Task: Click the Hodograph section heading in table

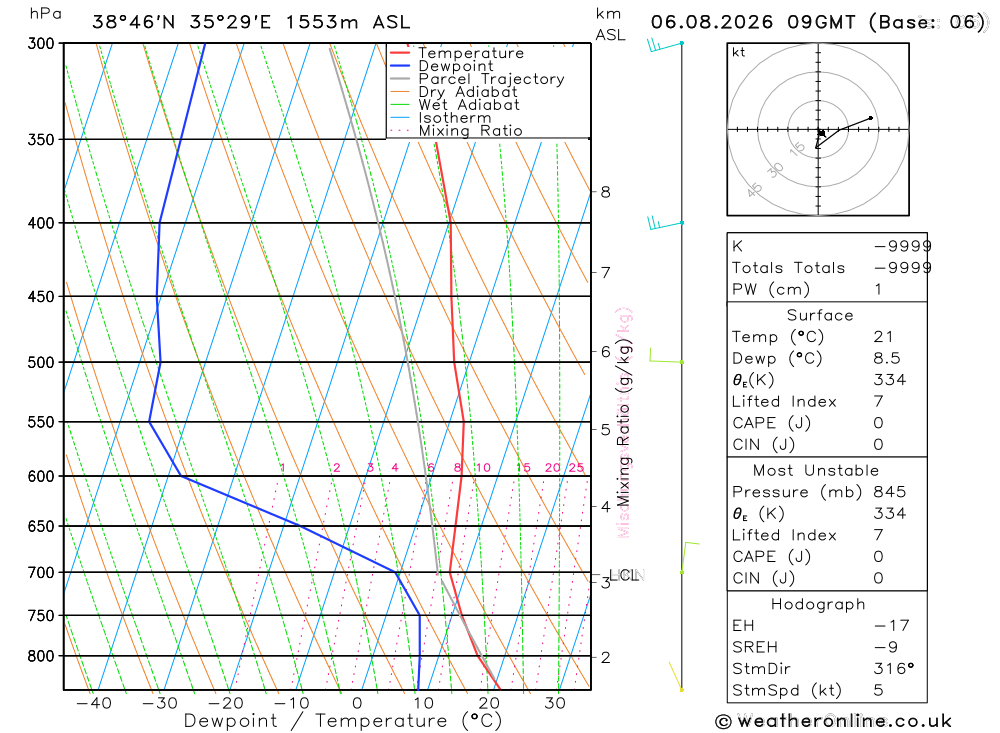Action: click(x=818, y=604)
